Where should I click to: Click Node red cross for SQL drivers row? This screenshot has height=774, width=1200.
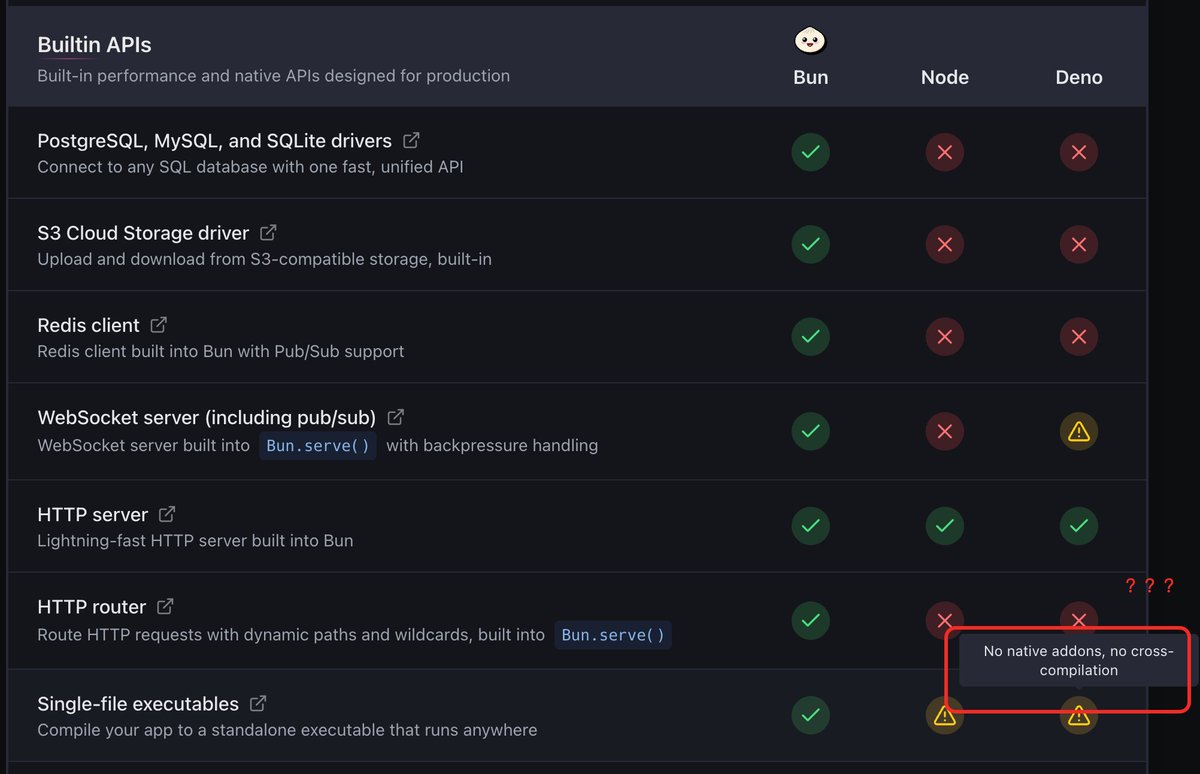(944, 153)
